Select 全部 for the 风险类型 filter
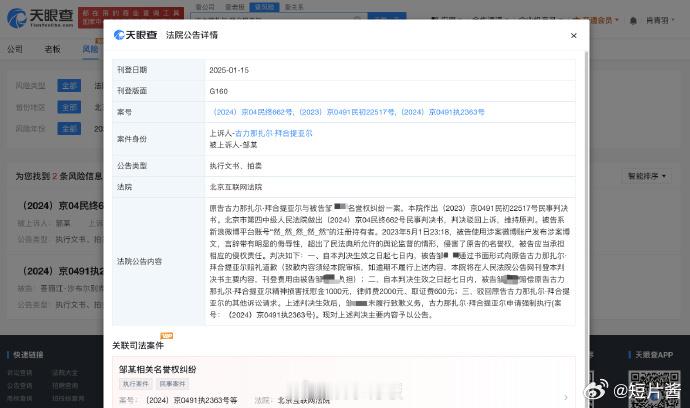The width and height of the screenshot is (690, 408). (69, 86)
